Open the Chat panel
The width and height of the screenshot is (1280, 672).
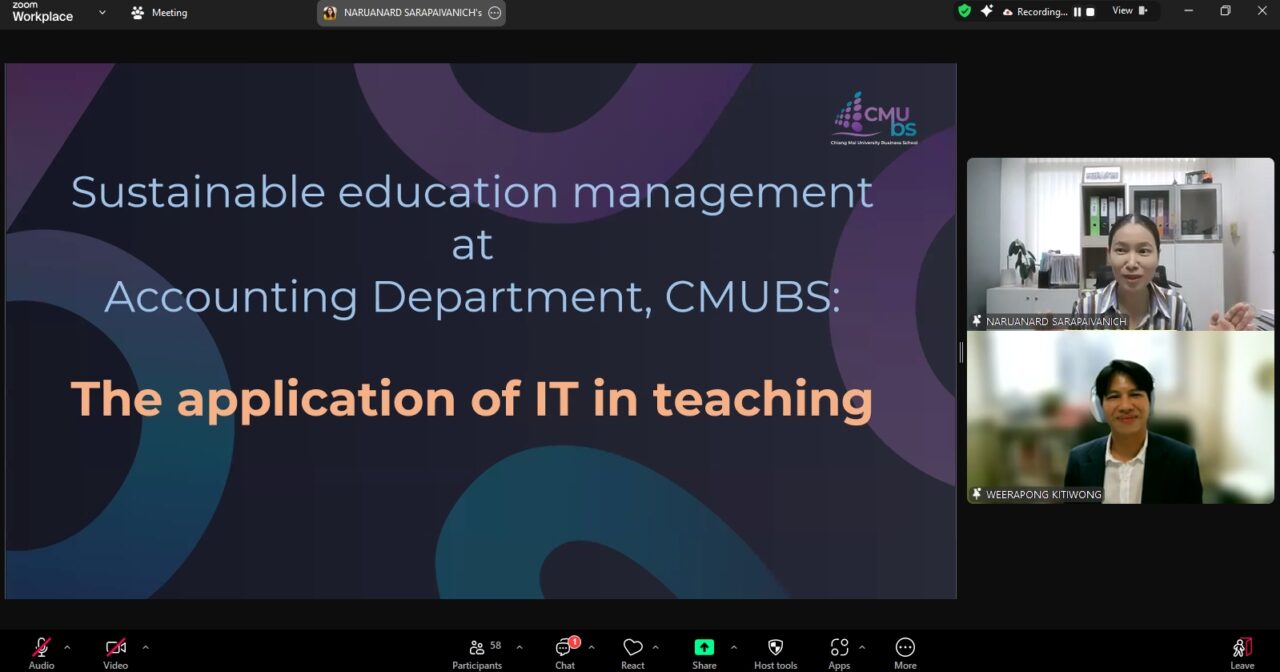click(x=565, y=648)
